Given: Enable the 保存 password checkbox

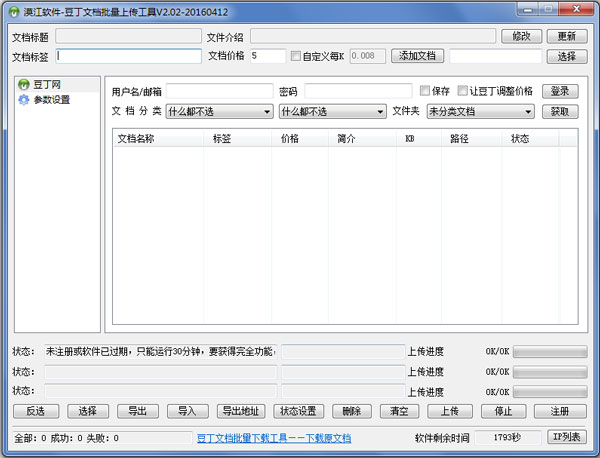Looking at the screenshot, I should tap(425, 91).
